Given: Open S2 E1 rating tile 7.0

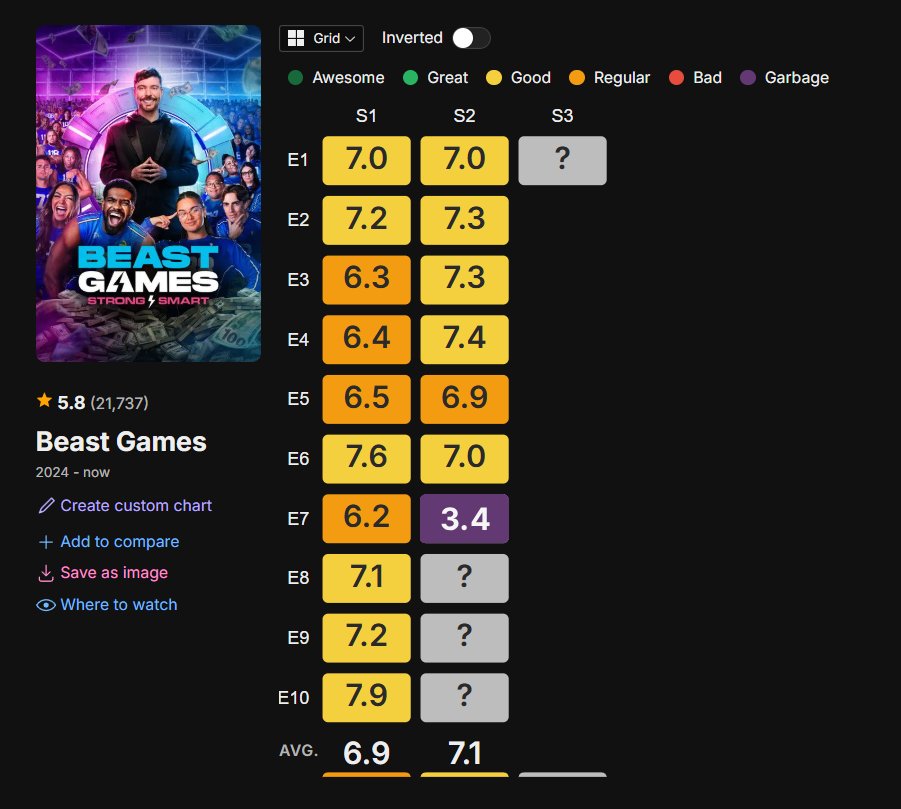Looking at the screenshot, I should [x=464, y=160].
